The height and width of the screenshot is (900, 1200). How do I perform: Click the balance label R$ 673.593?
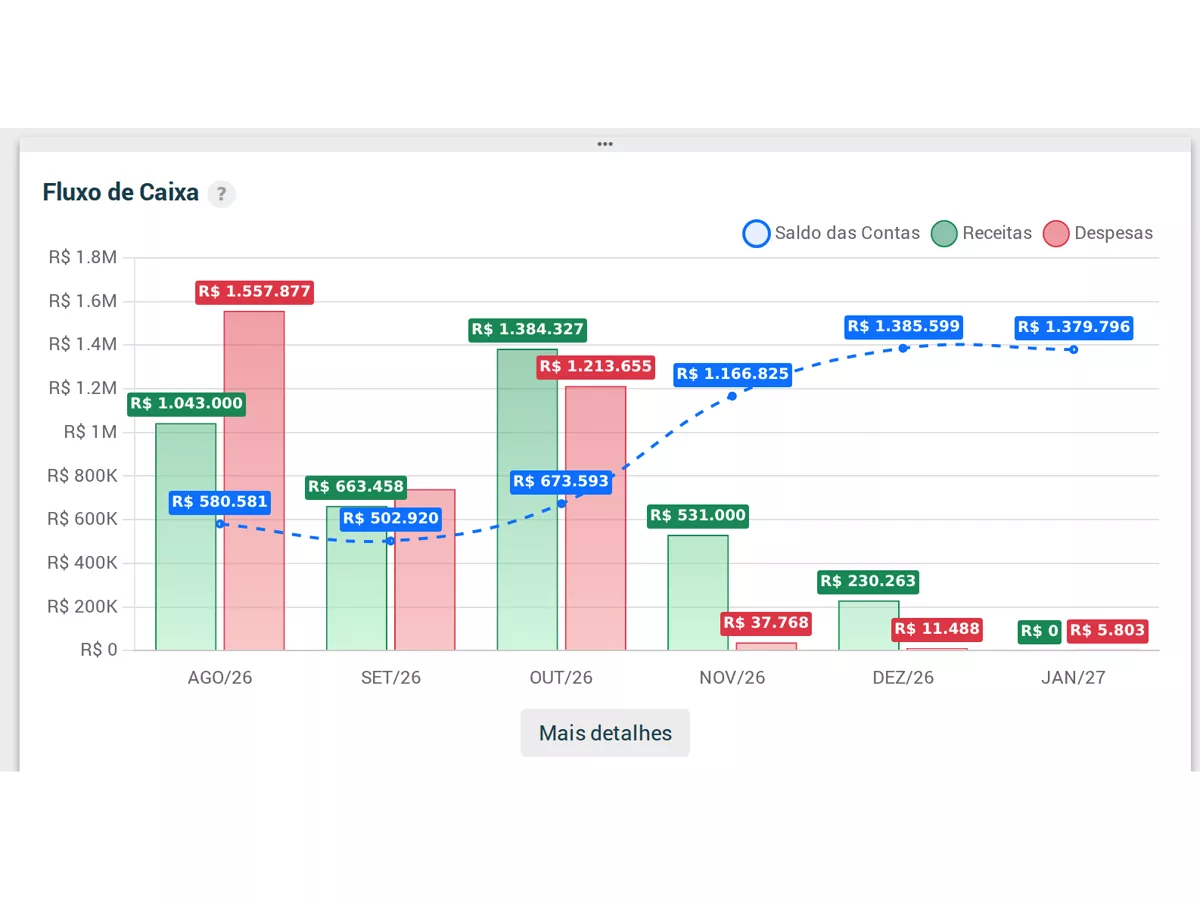(561, 481)
